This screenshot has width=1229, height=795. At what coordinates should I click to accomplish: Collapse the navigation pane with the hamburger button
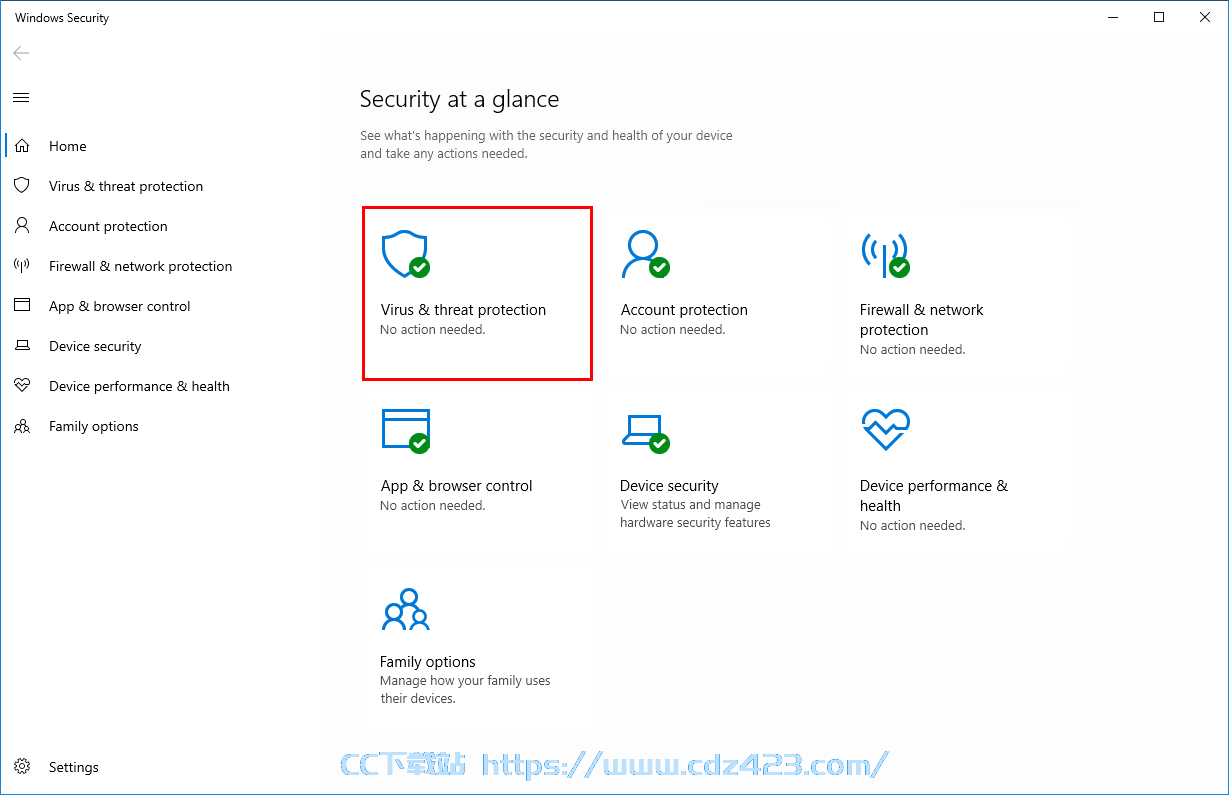click(21, 97)
